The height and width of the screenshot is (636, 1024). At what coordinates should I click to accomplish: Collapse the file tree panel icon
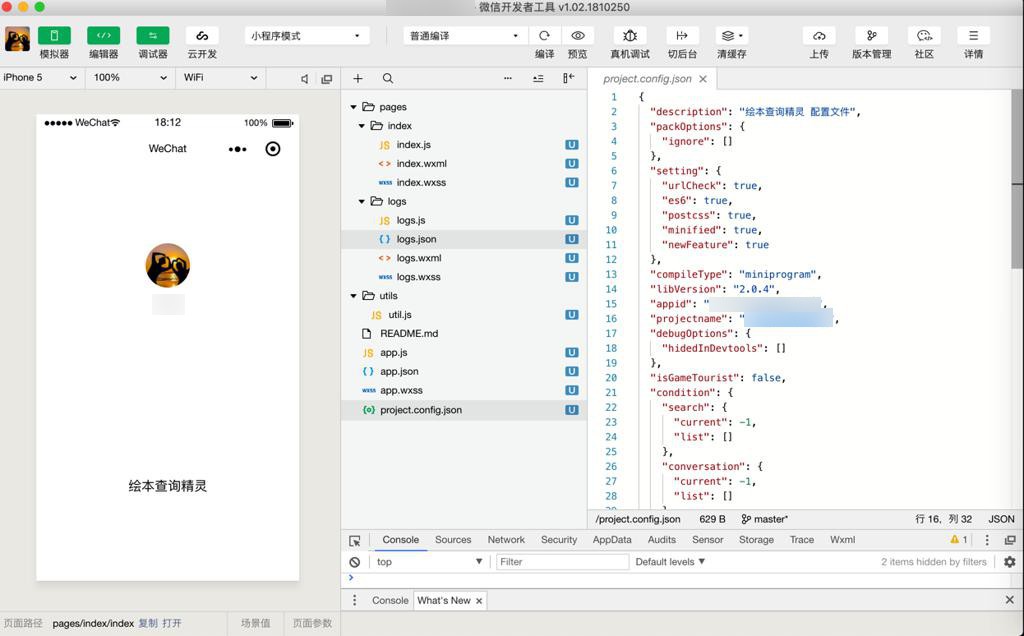click(x=569, y=78)
